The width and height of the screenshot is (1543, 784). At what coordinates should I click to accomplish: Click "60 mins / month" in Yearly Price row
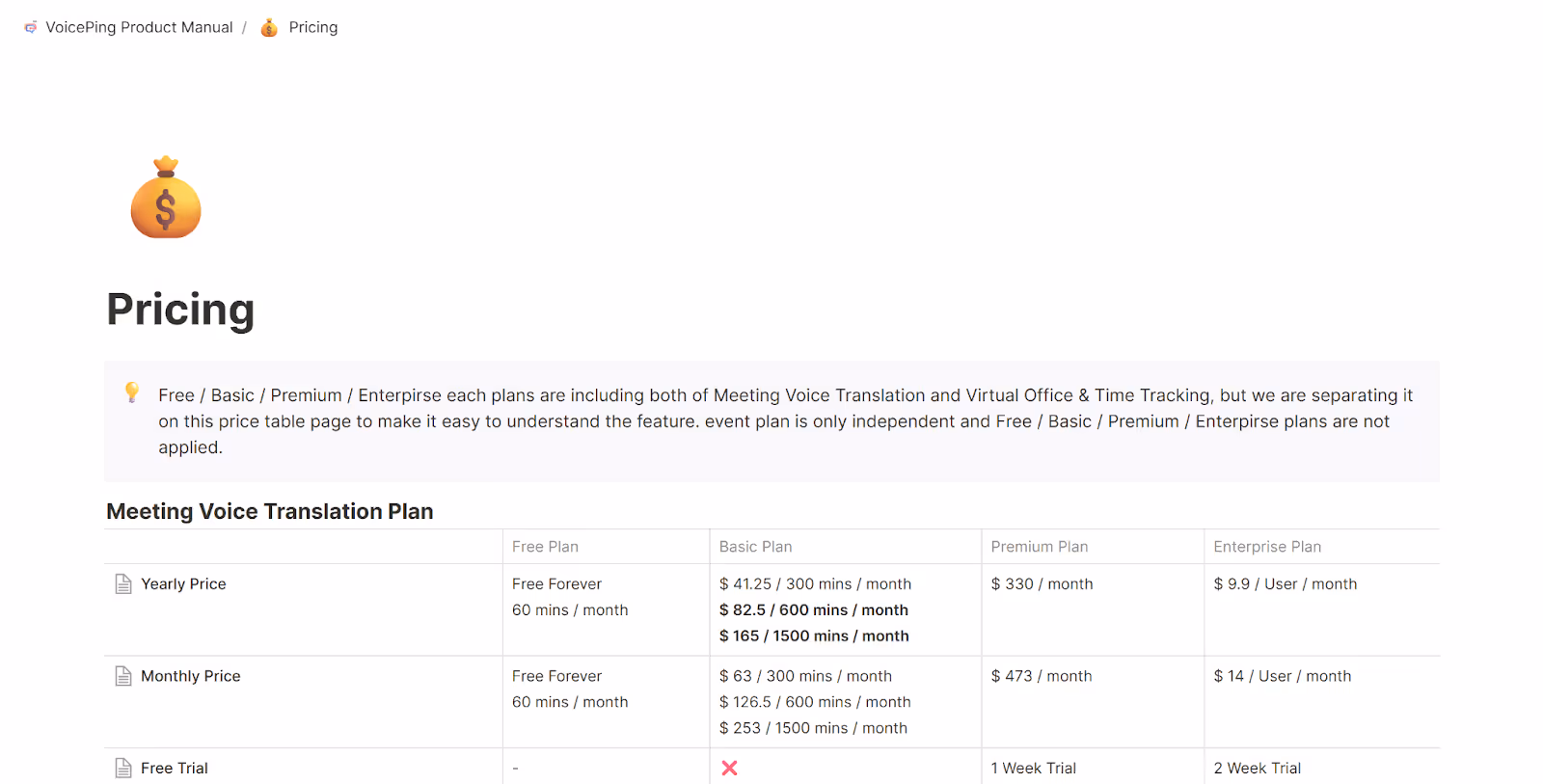[570, 609]
